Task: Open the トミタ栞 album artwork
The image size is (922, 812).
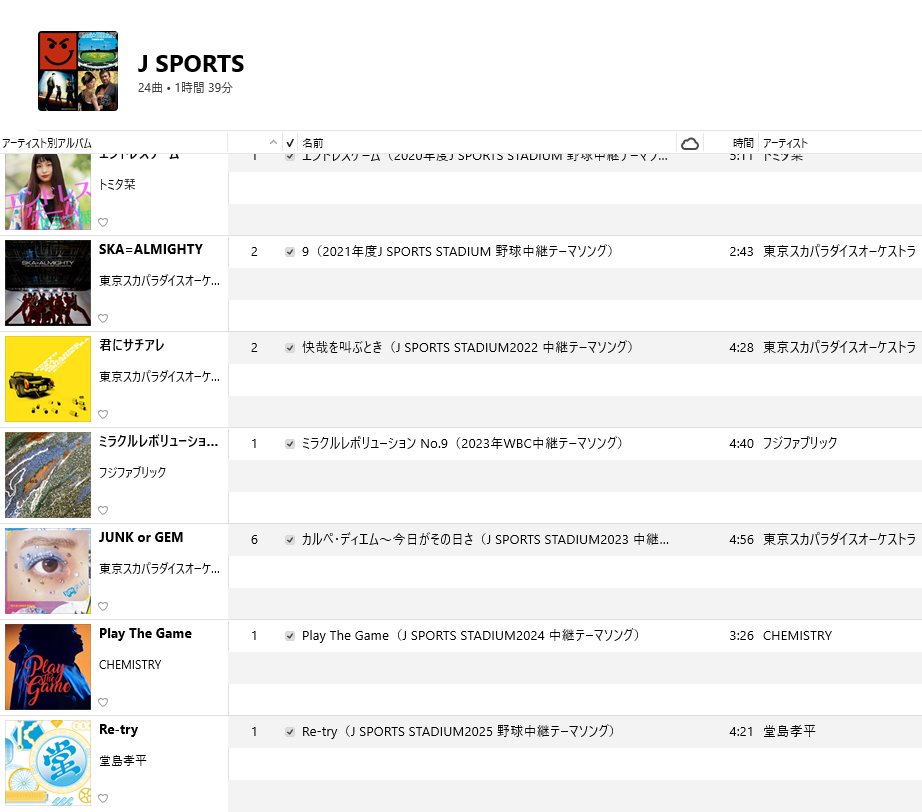Action: (x=48, y=192)
